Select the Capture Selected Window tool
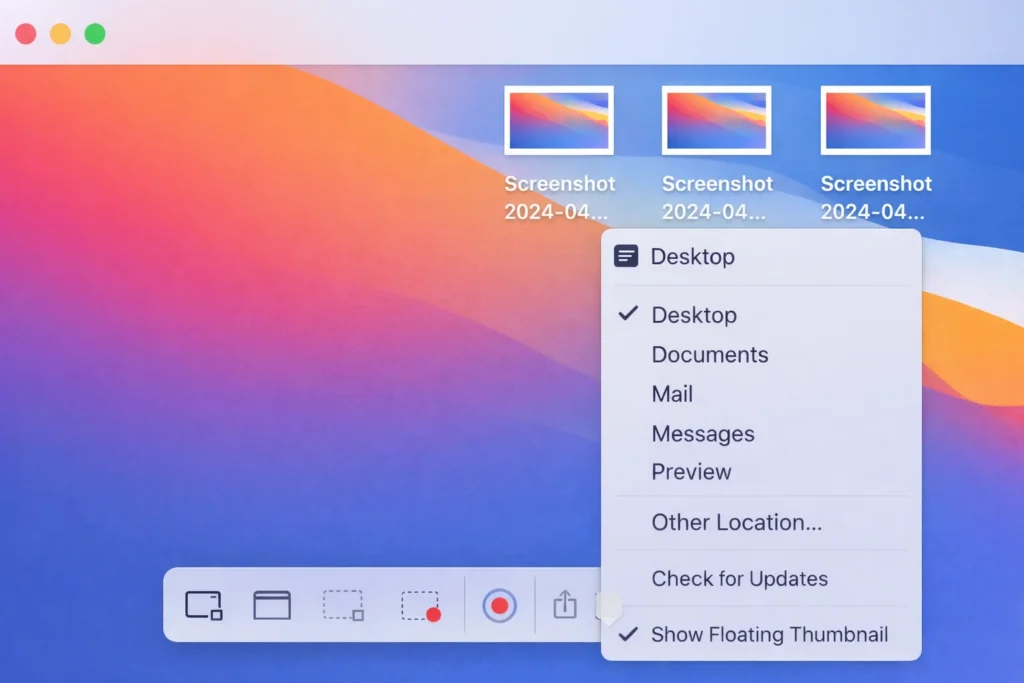Image resolution: width=1024 pixels, height=683 pixels. (x=272, y=605)
